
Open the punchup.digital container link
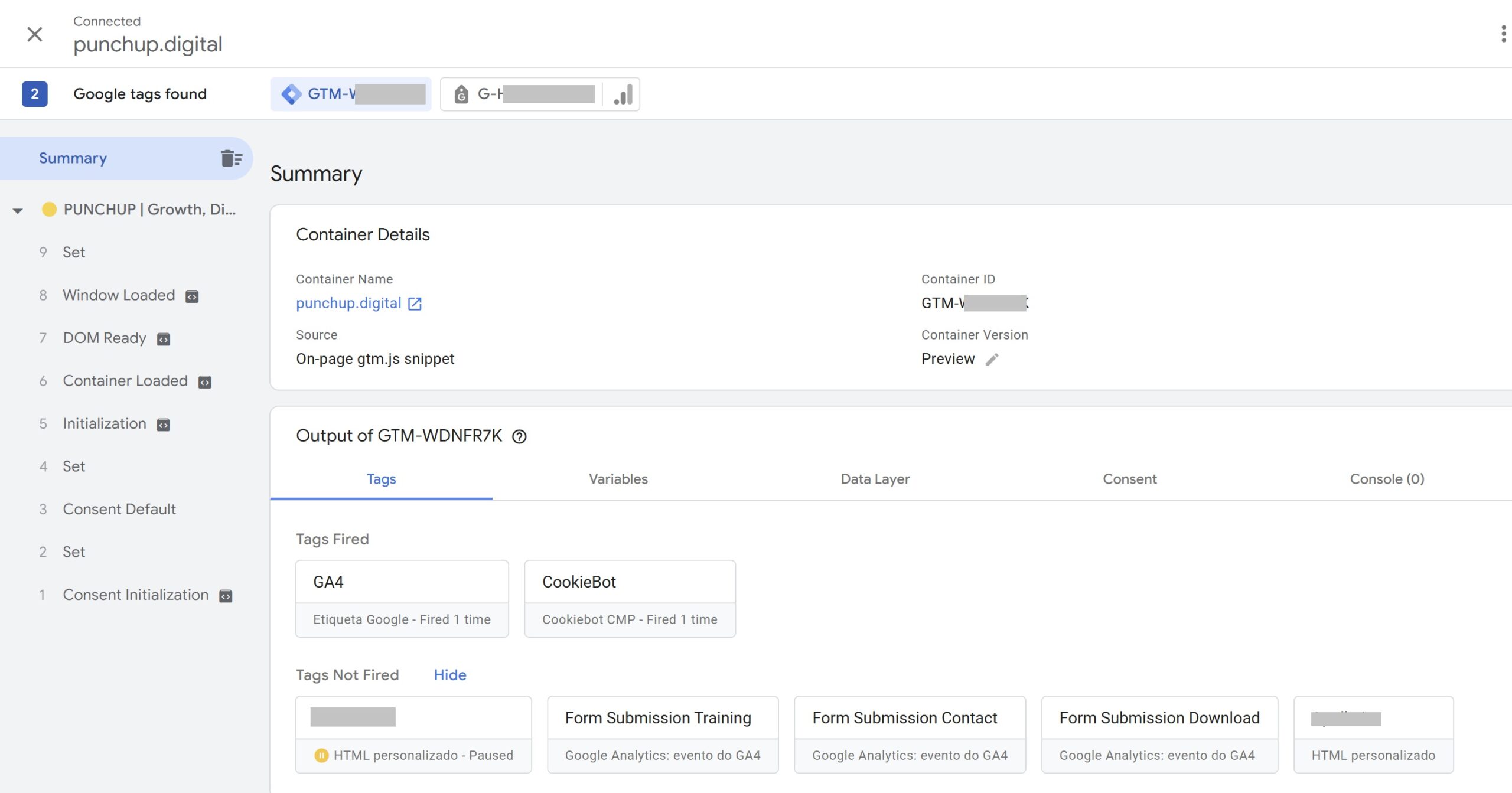350,303
